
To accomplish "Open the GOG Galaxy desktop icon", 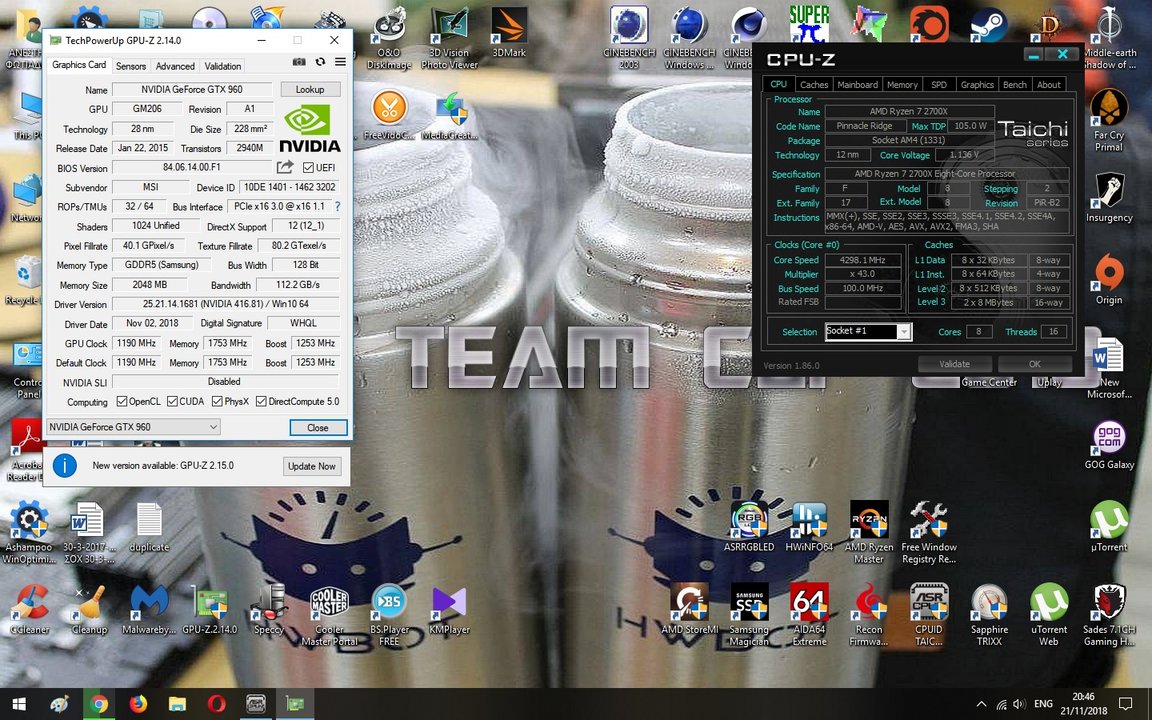I will [1109, 444].
